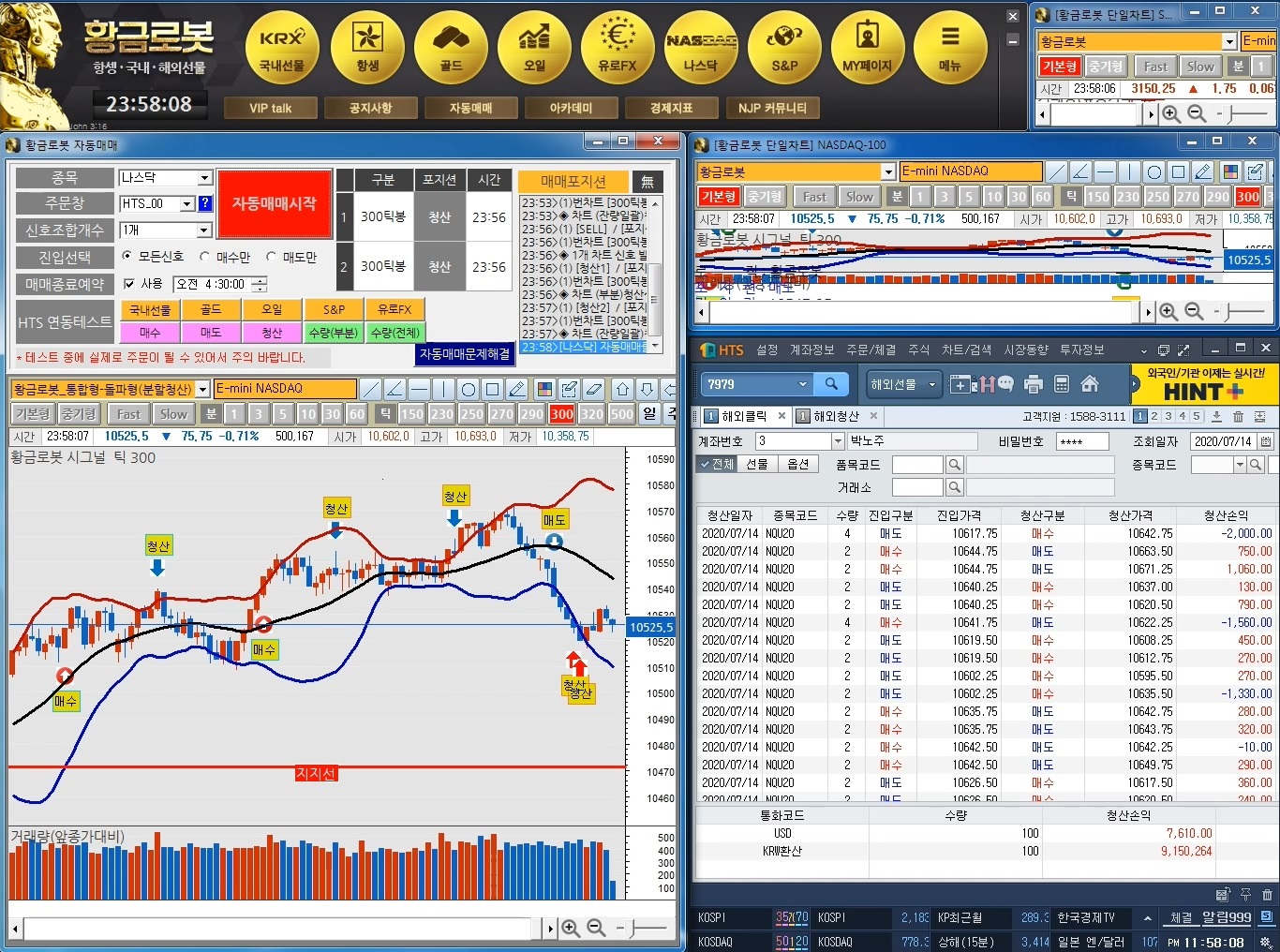Open the 골드 gold bars icon

pos(451,47)
